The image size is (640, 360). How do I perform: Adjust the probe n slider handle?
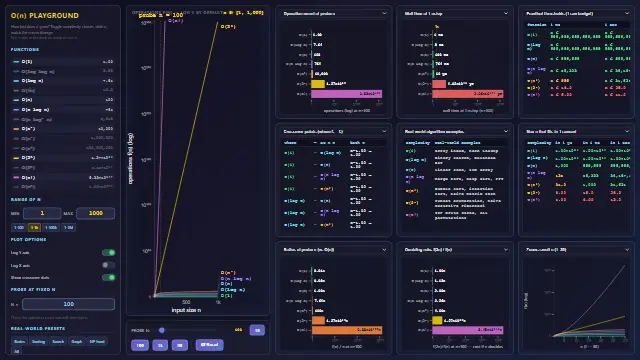coord(162,330)
